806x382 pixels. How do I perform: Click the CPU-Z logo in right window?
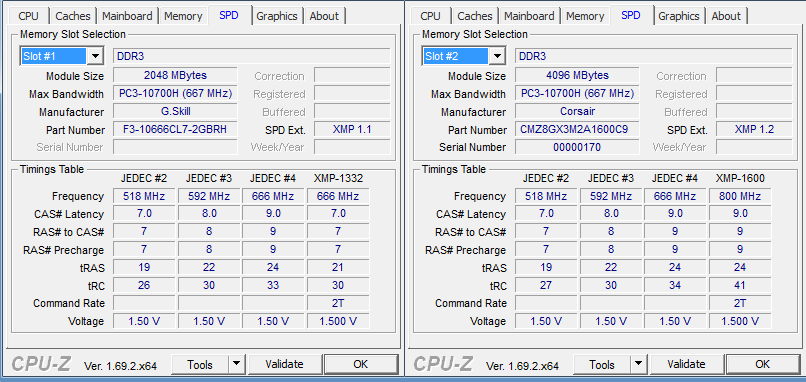pos(444,364)
